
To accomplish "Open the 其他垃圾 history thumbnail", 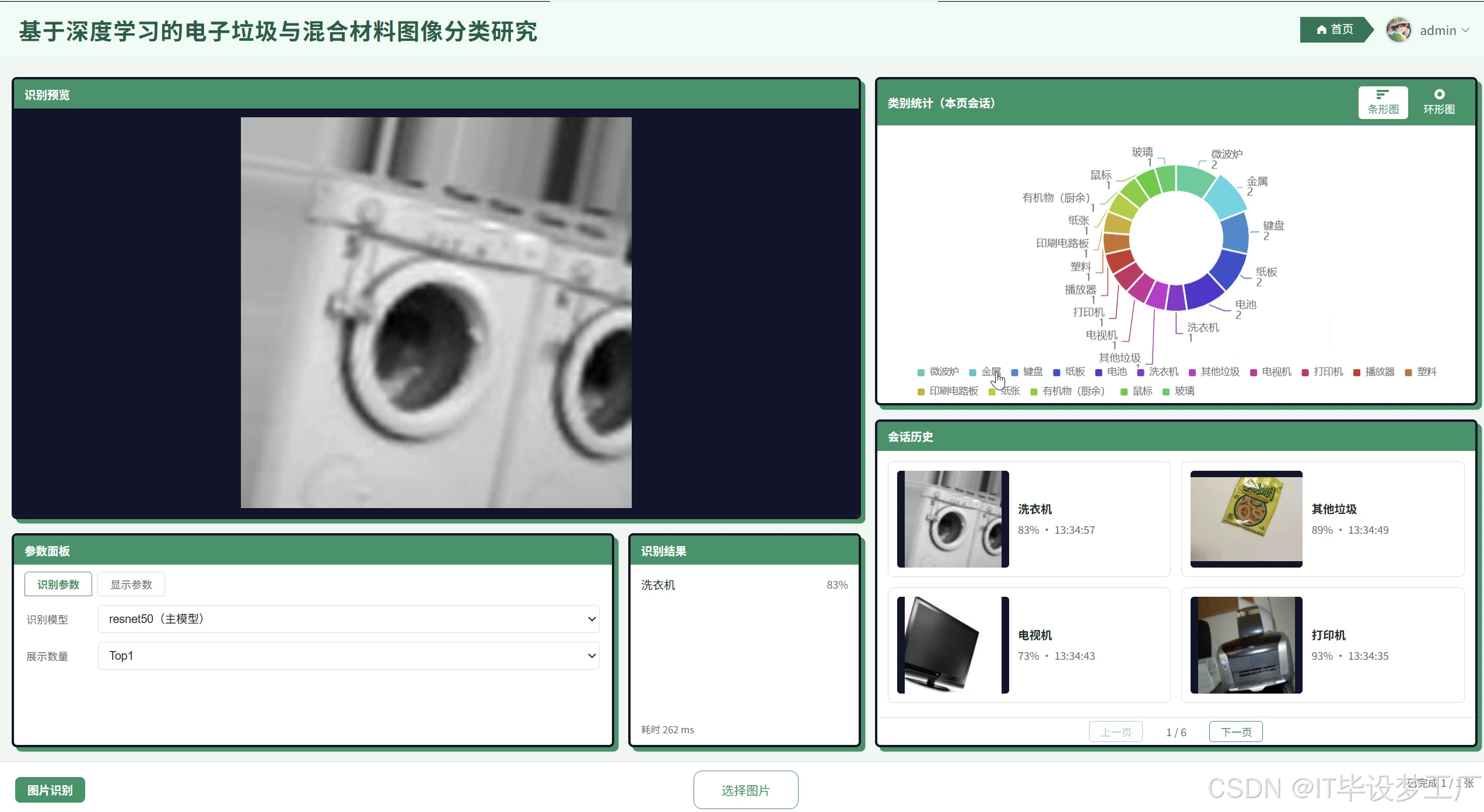I will pyautogui.click(x=1247, y=519).
